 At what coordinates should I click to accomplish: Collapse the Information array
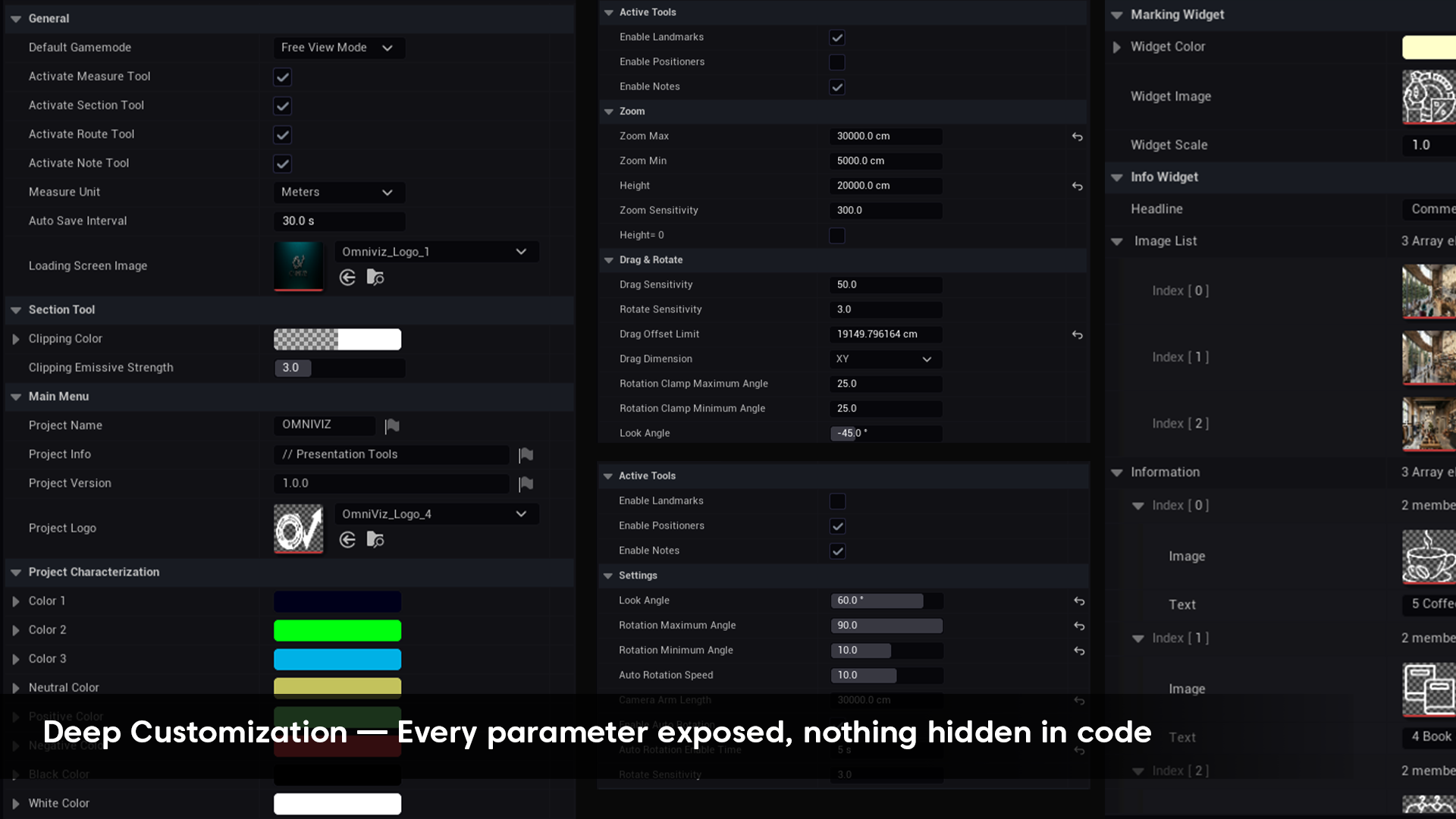tap(1117, 472)
